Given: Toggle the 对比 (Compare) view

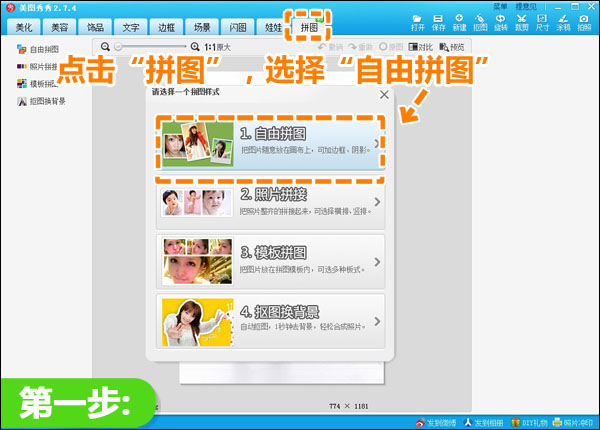Looking at the screenshot, I should [x=421, y=47].
